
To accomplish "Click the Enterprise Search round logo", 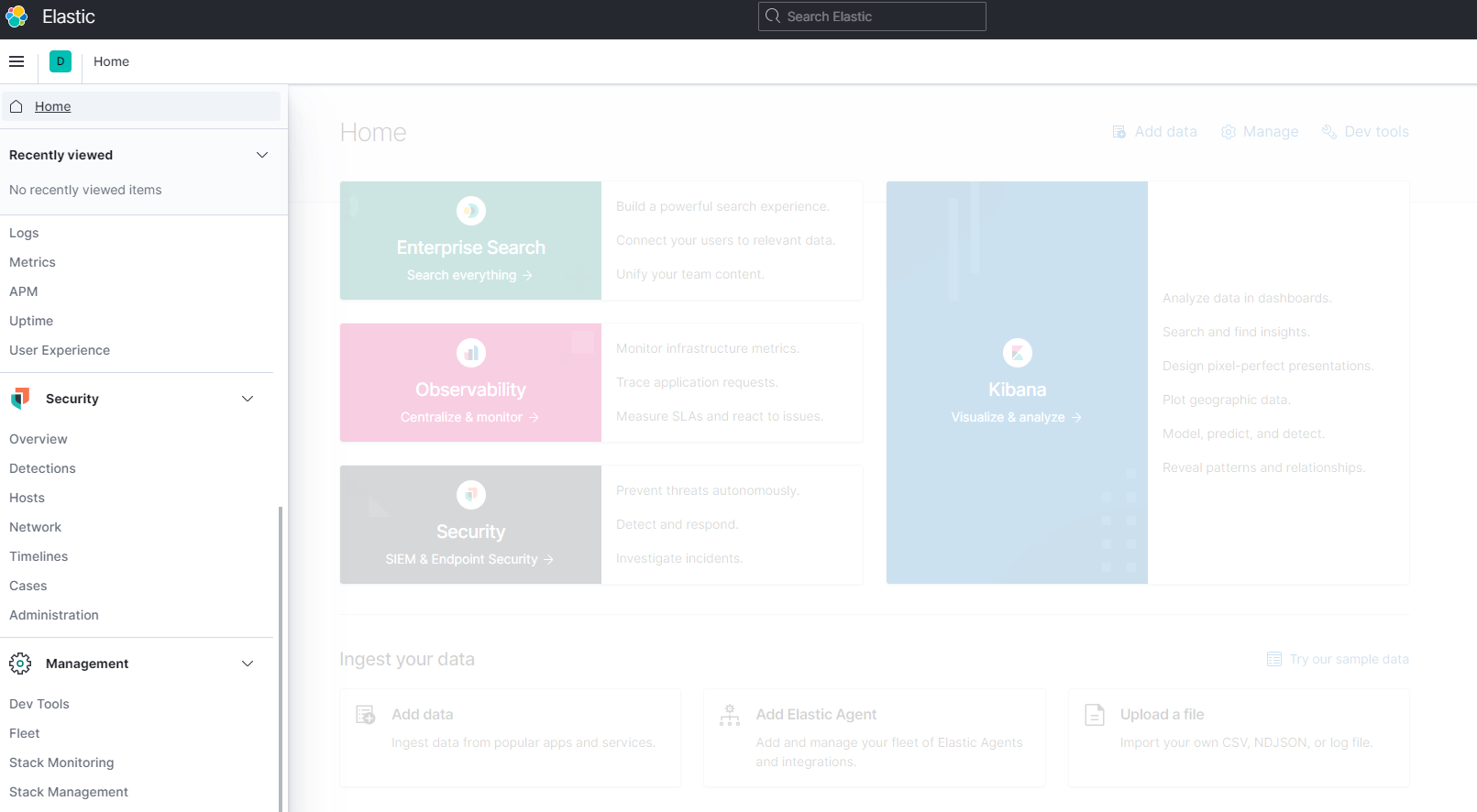I will [x=471, y=211].
